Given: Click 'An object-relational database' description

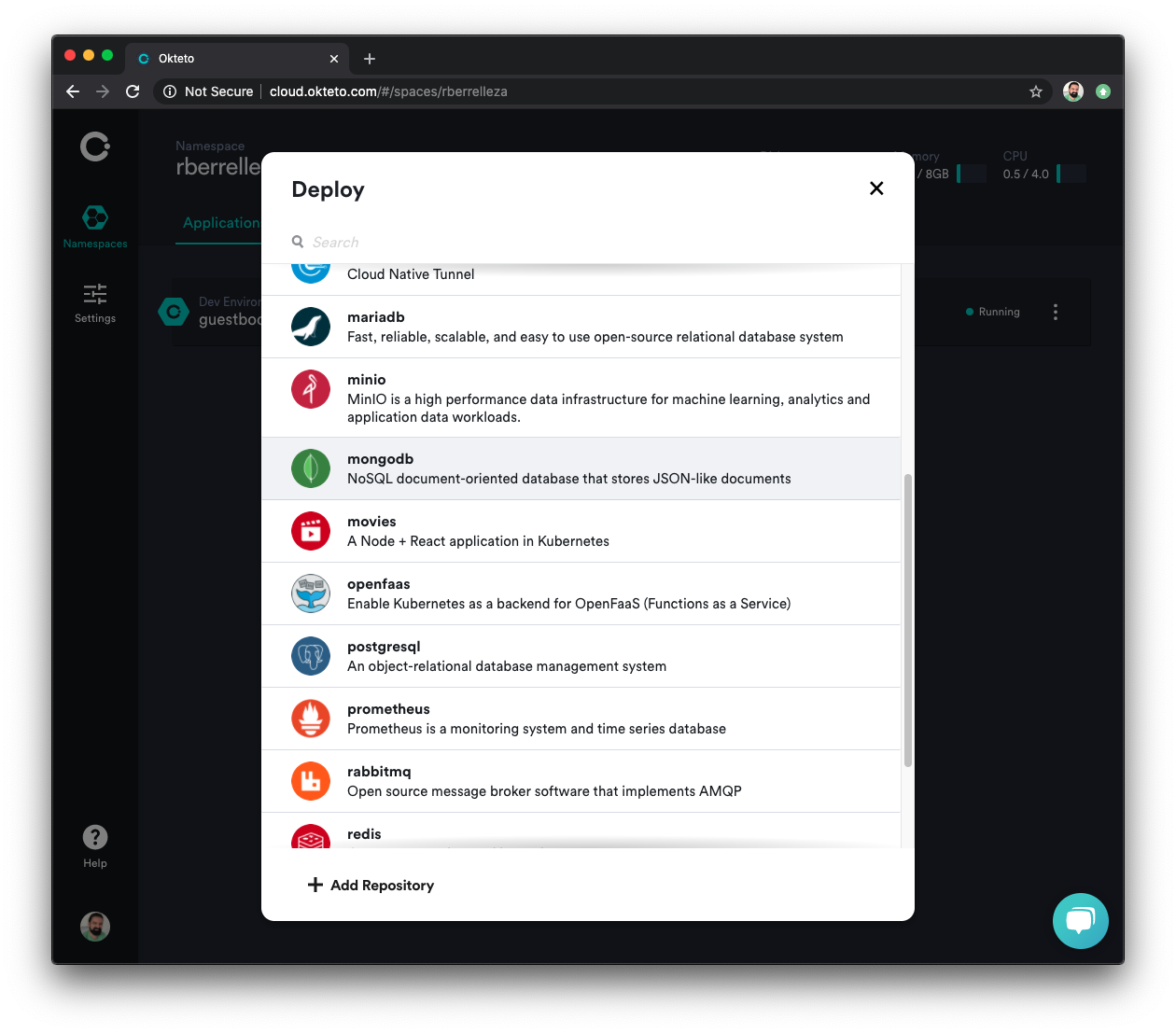Looking at the screenshot, I should point(507,666).
